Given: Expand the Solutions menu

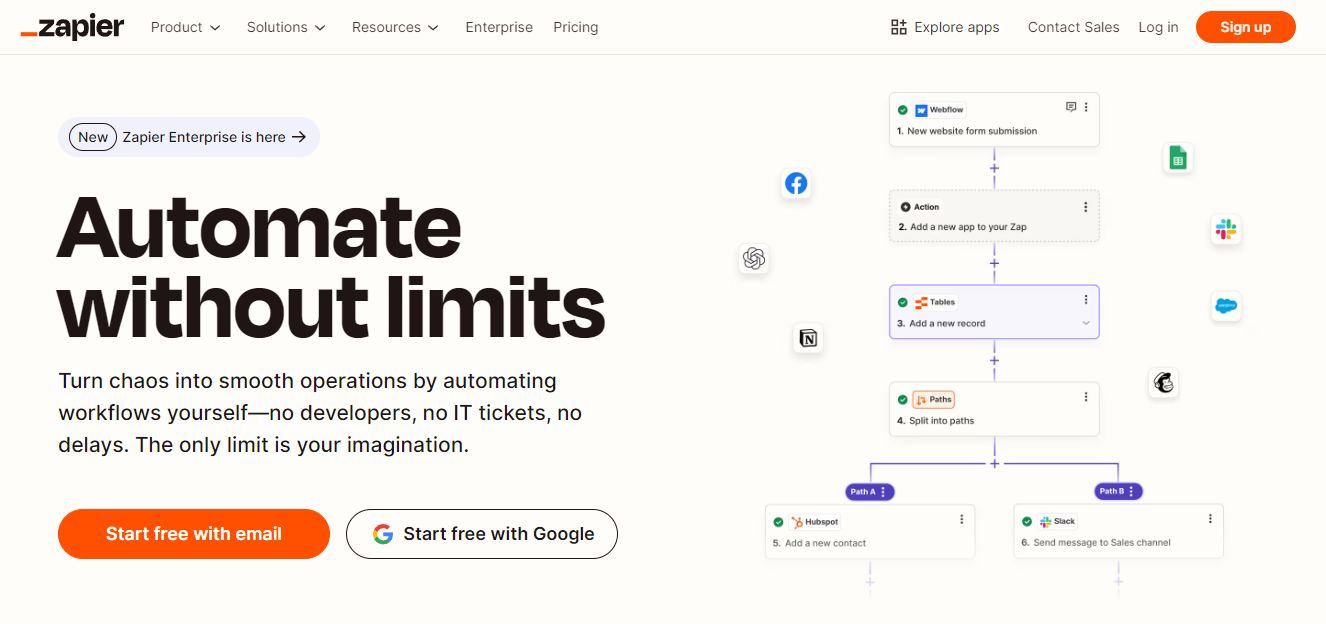Looking at the screenshot, I should (x=286, y=27).
